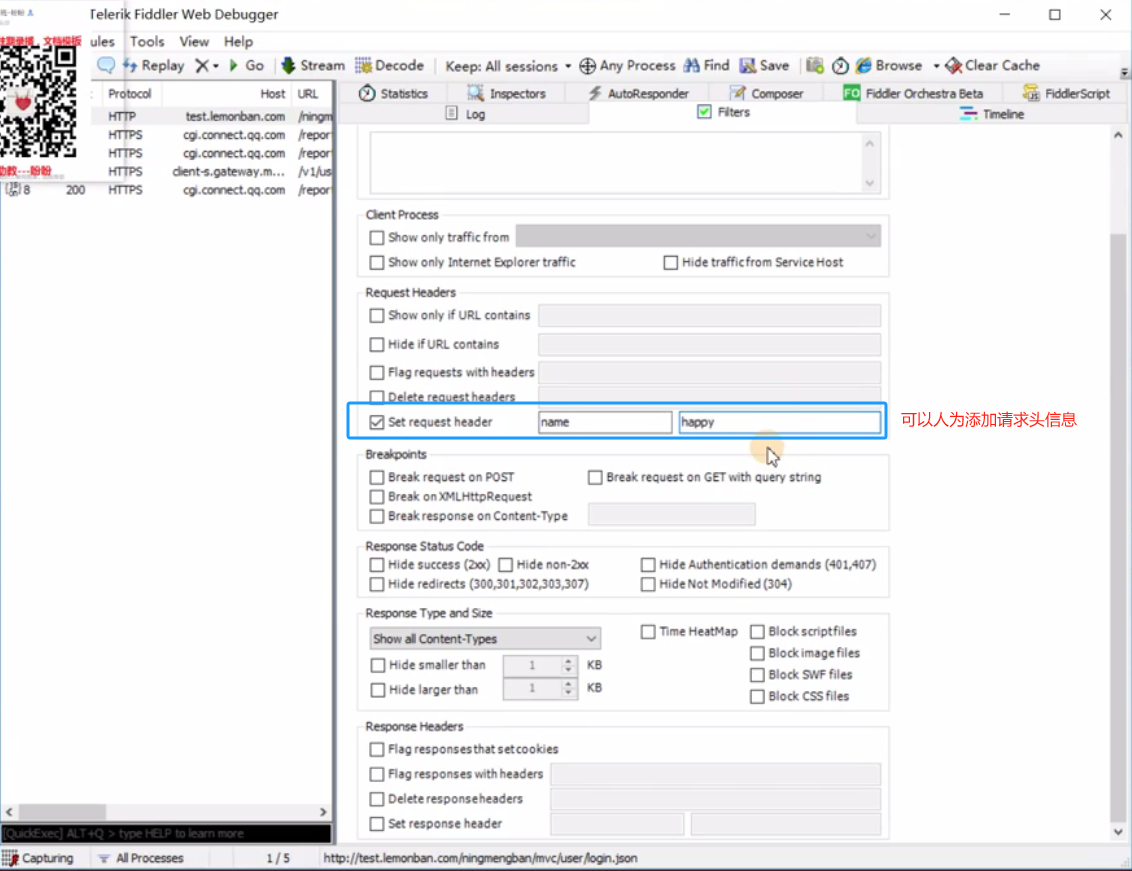Check Hide if URL contains
This screenshot has height=871, width=1132.
[x=376, y=344]
